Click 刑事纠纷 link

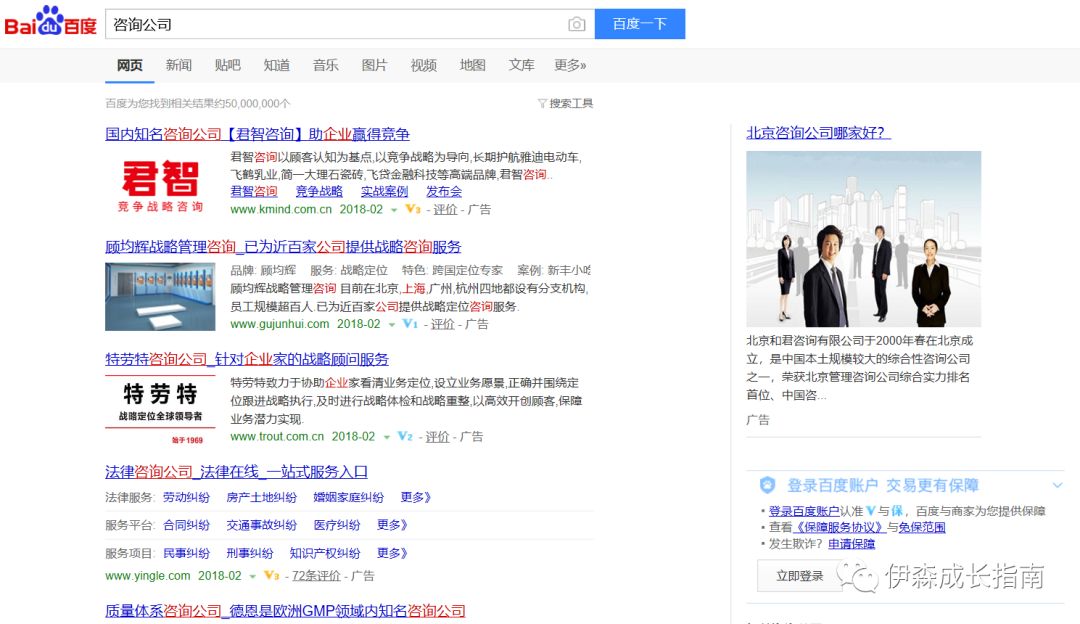coord(249,553)
